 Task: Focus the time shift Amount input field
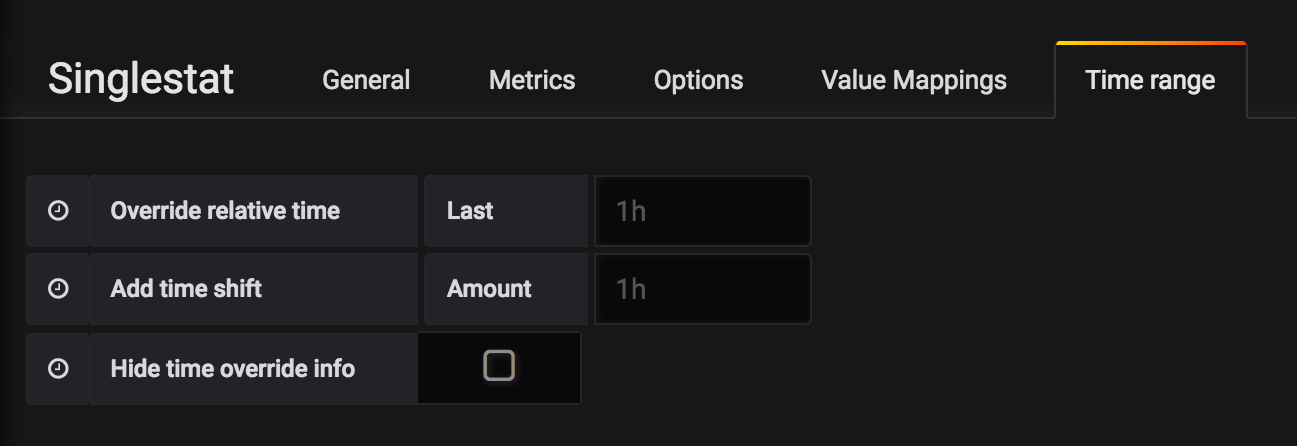702,289
